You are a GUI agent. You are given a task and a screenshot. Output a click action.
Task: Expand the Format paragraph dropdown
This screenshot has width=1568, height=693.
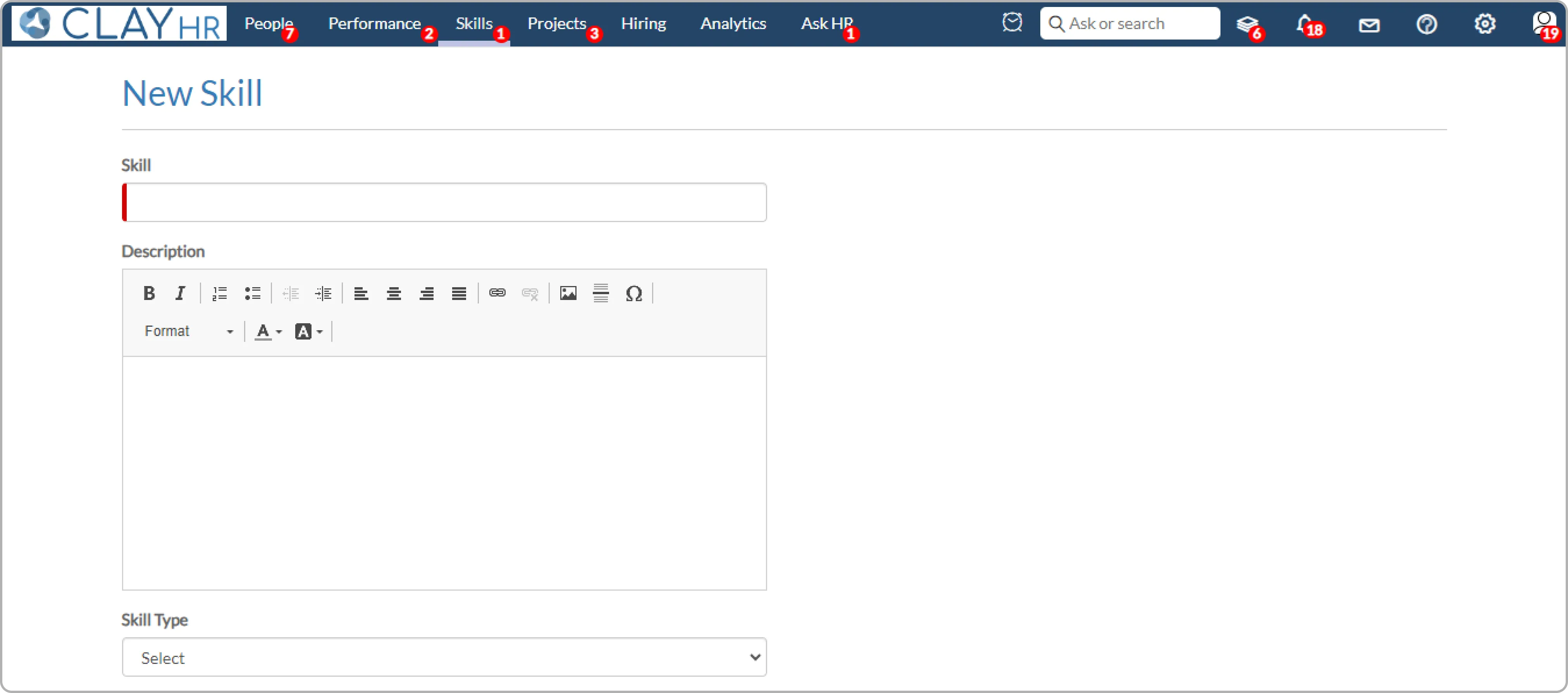[x=189, y=331]
